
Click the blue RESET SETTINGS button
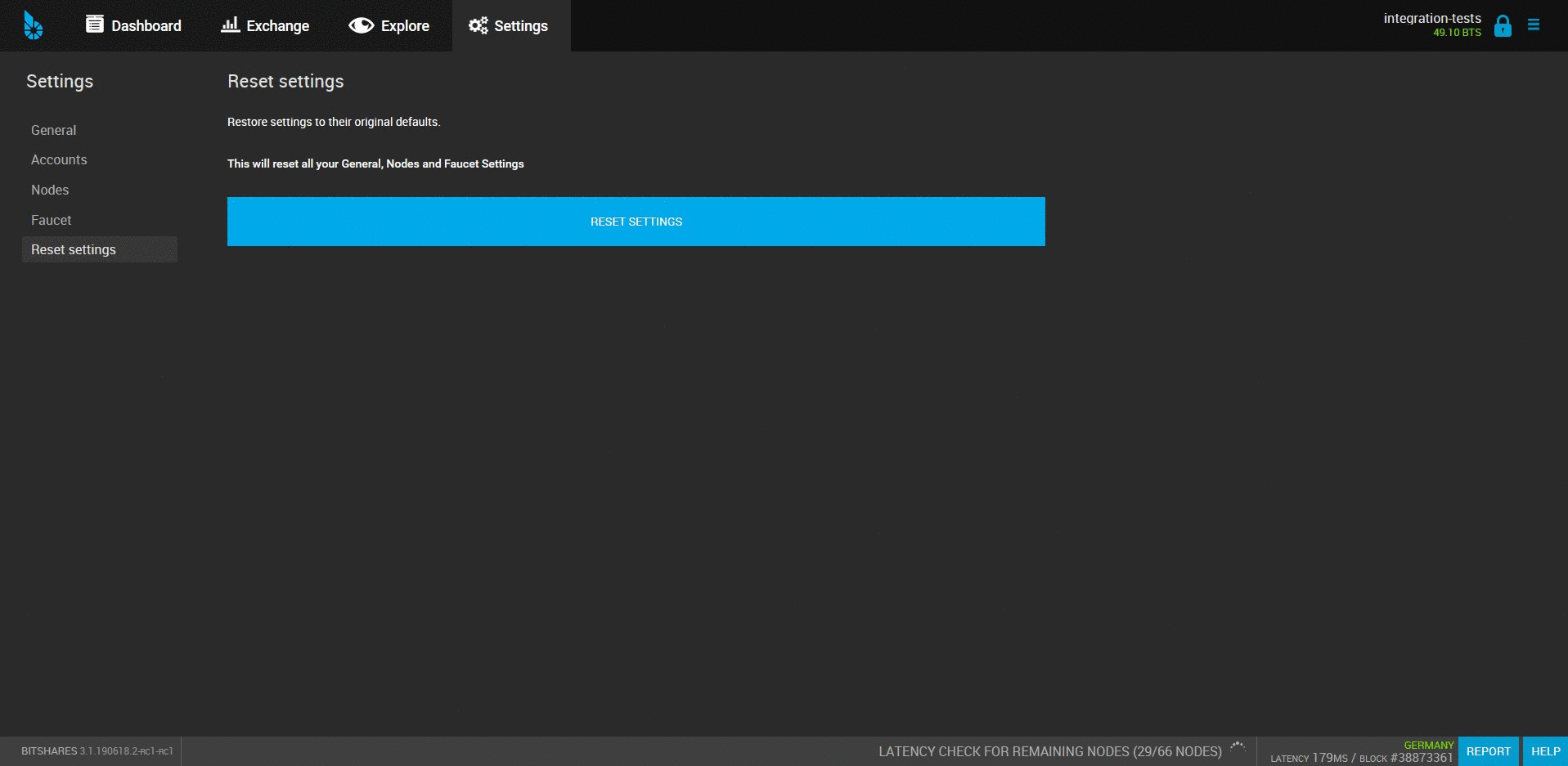pos(636,222)
